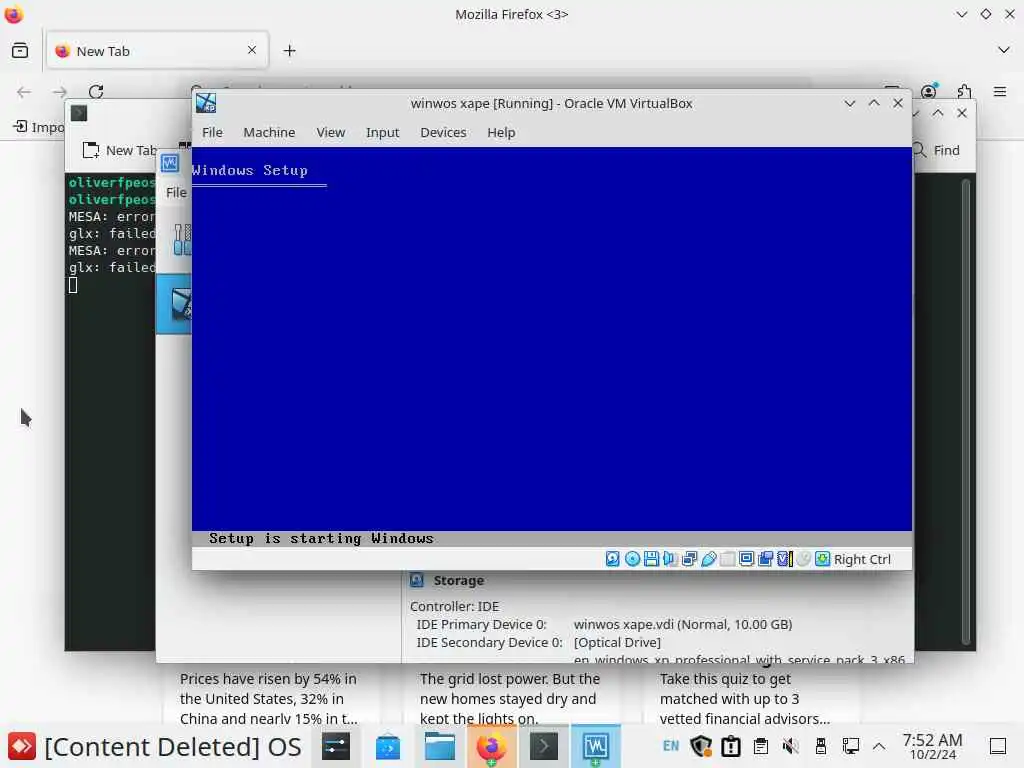The image size is (1024, 768).
Task: Open a new Firefox tab with plus button
Action: [x=290, y=50]
